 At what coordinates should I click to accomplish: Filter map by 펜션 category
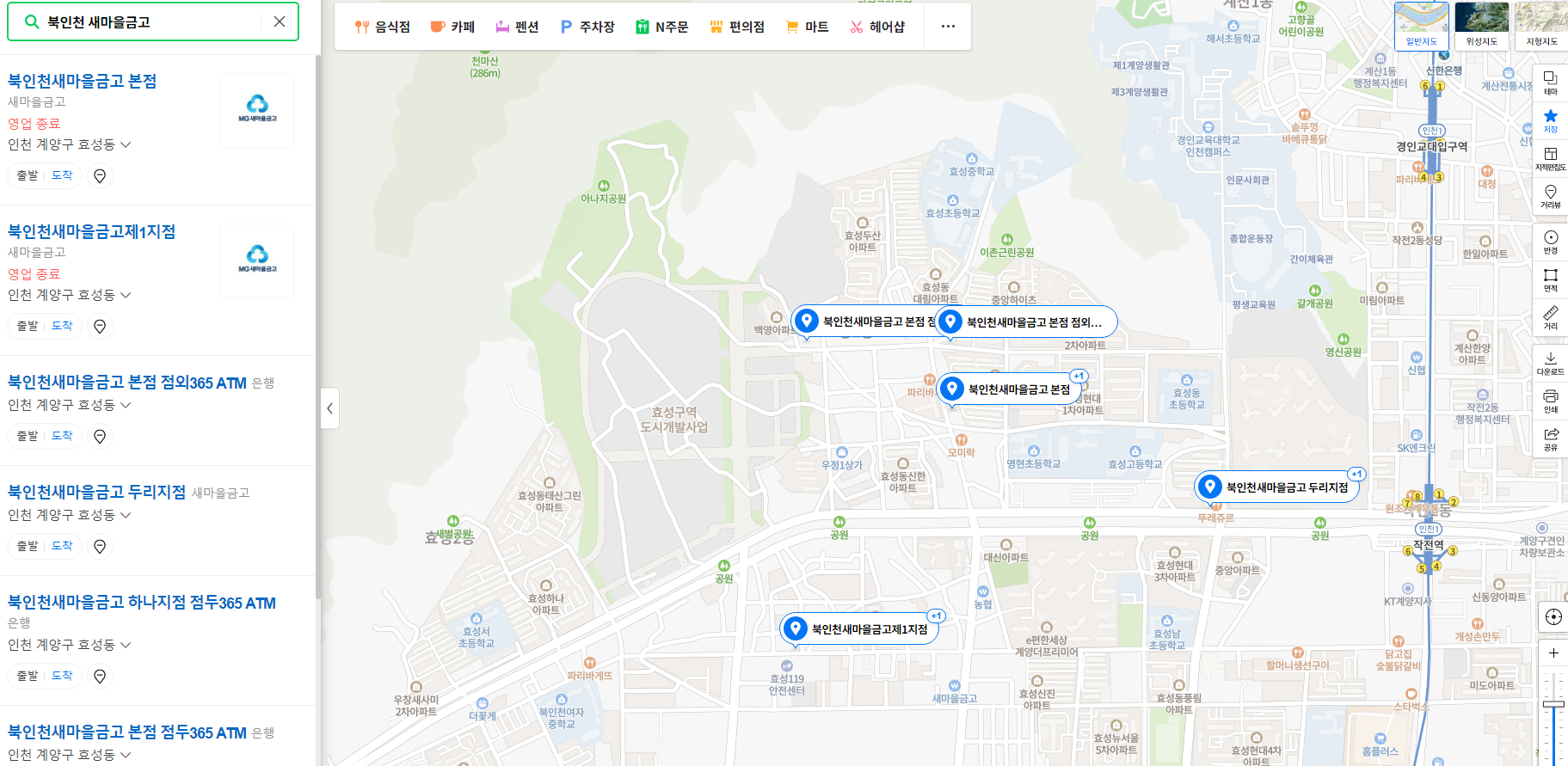point(517,27)
